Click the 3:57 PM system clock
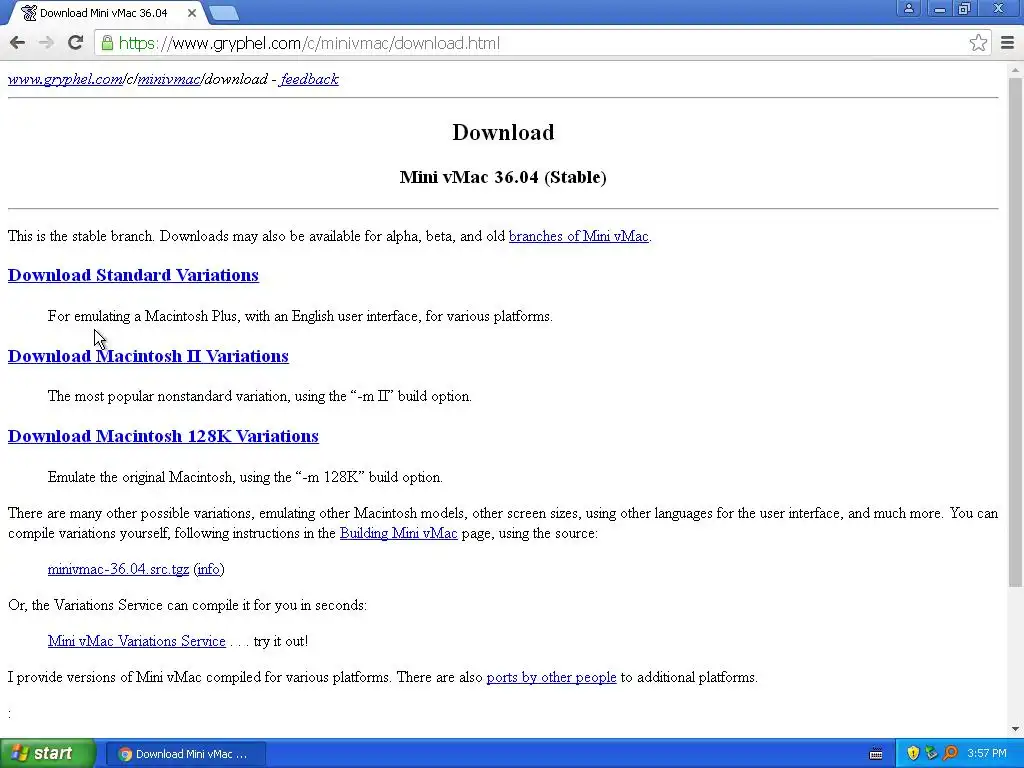The height and width of the screenshot is (768, 1024). click(x=987, y=754)
